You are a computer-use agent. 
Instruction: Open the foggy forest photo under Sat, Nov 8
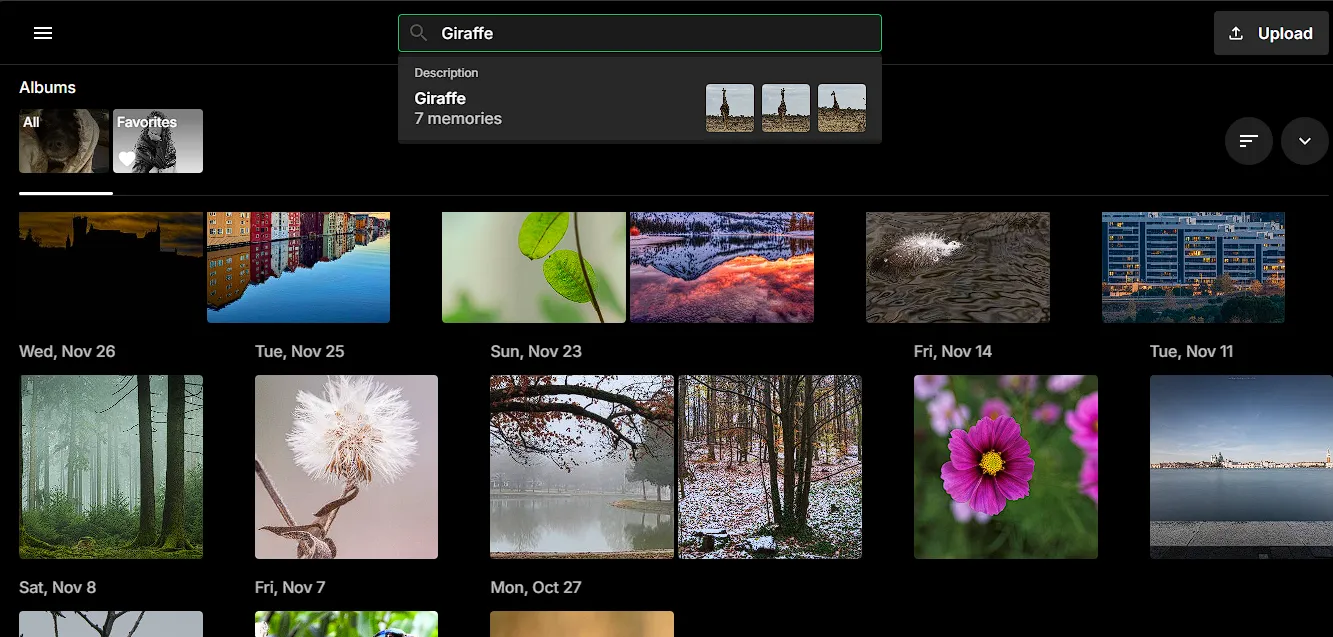111,467
